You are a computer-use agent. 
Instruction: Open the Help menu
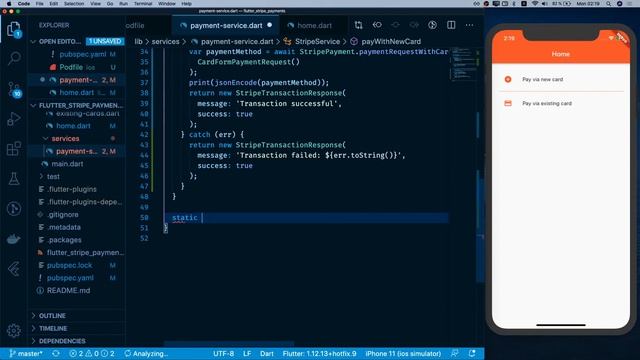click(x=187, y=4)
